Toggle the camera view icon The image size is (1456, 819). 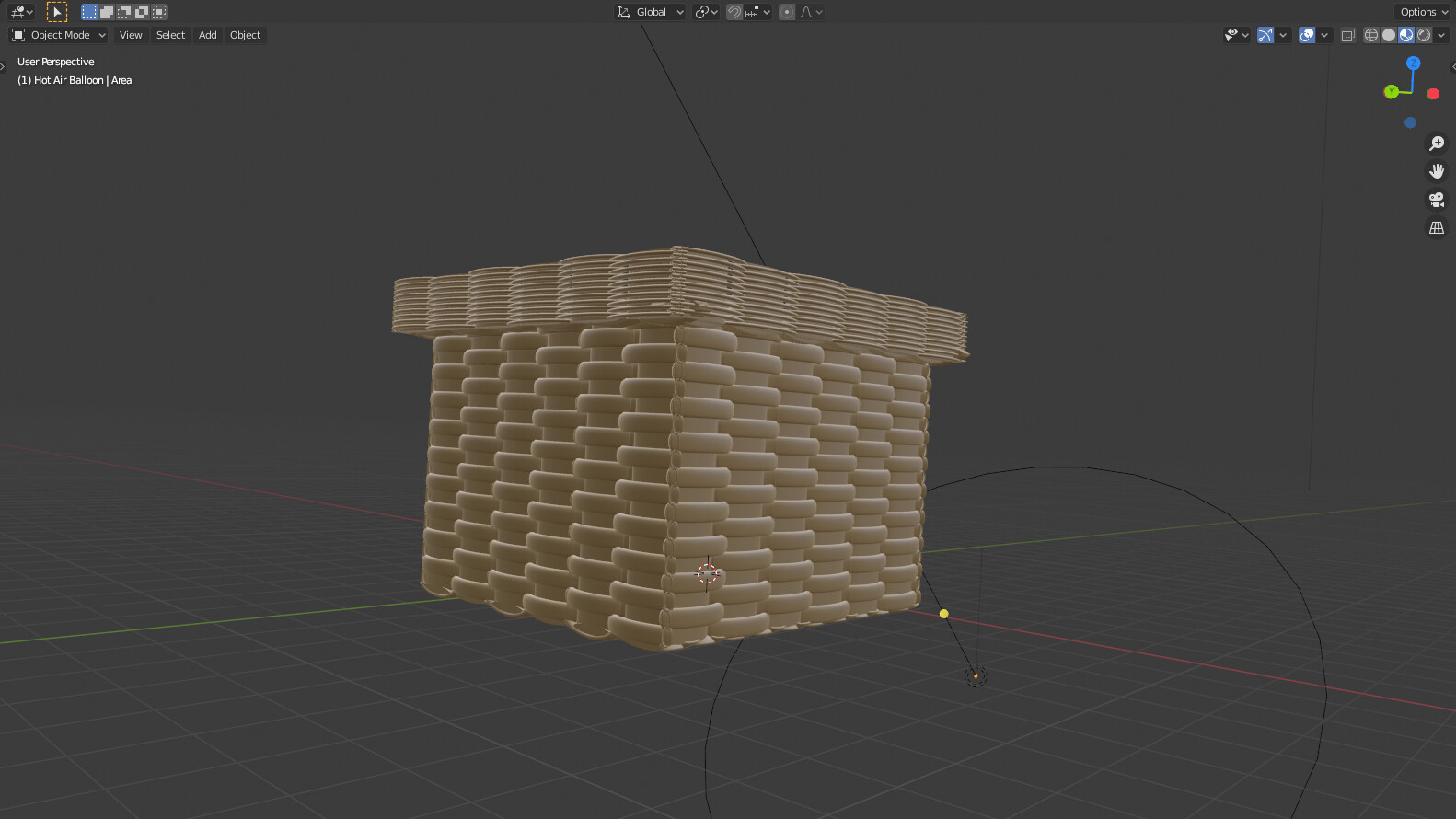[1436, 200]
